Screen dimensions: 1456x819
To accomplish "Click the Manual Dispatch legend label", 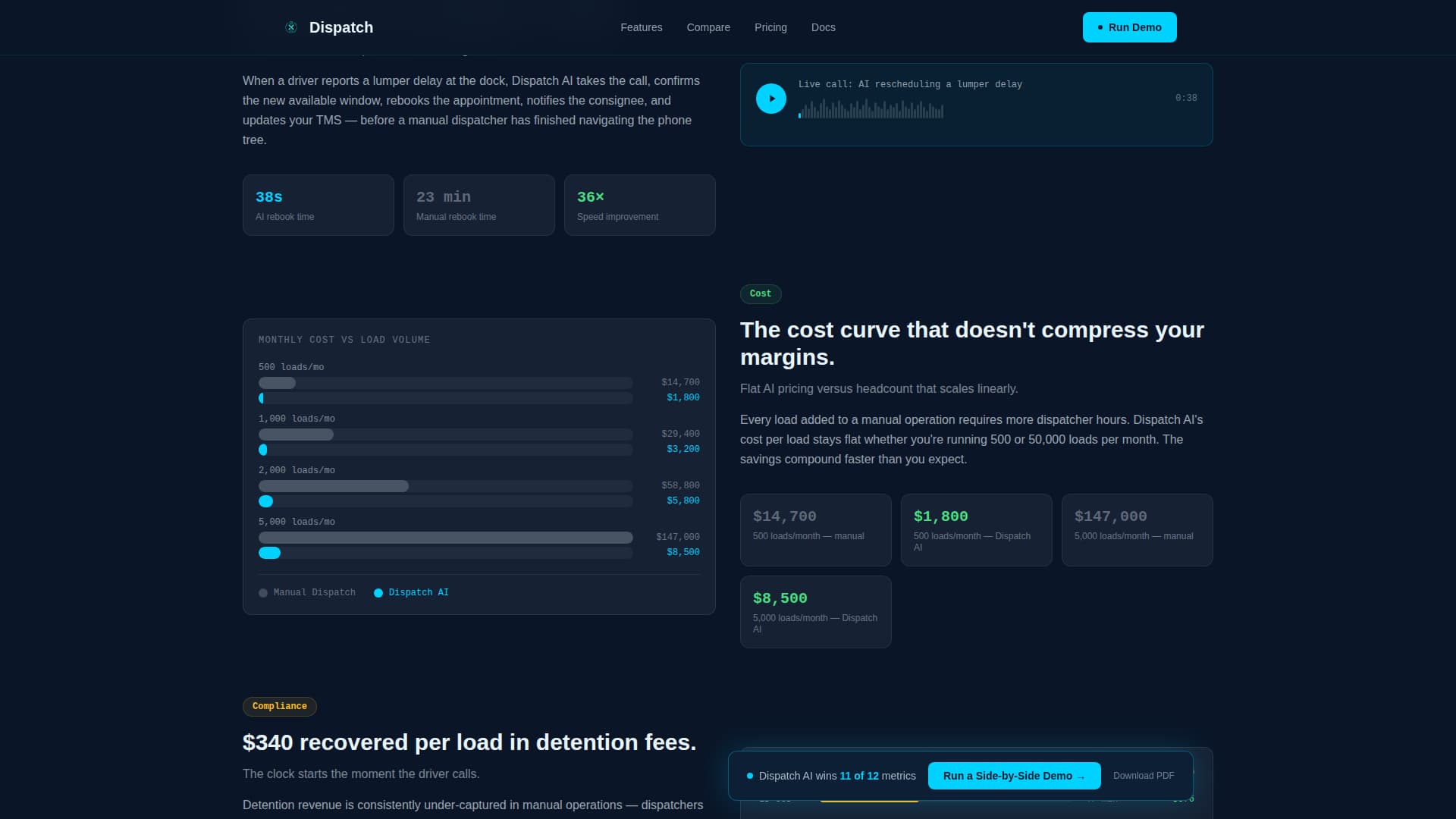I will [x=315, y=592].
